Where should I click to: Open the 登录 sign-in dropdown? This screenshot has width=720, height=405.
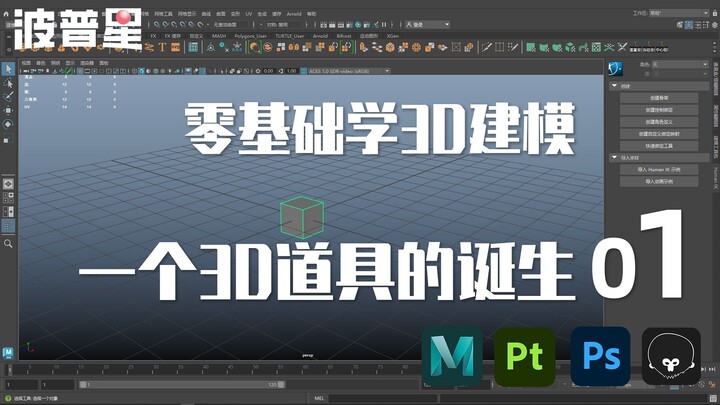pyautogui.click(x=428, y=24)
